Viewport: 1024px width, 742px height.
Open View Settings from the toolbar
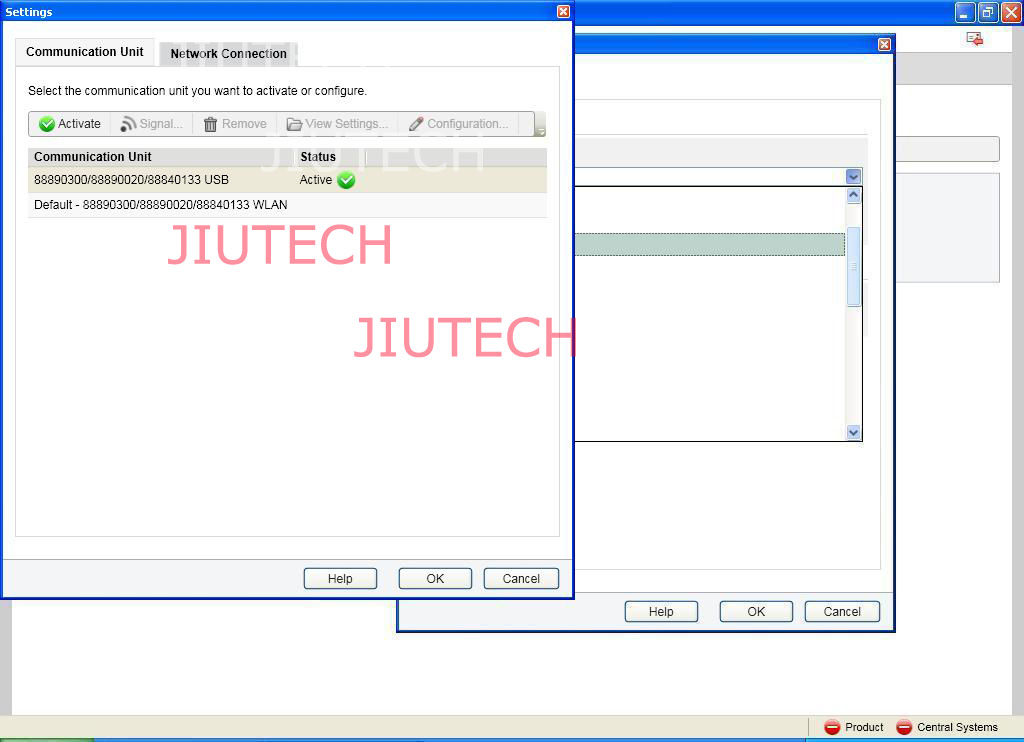coord(337,124)
